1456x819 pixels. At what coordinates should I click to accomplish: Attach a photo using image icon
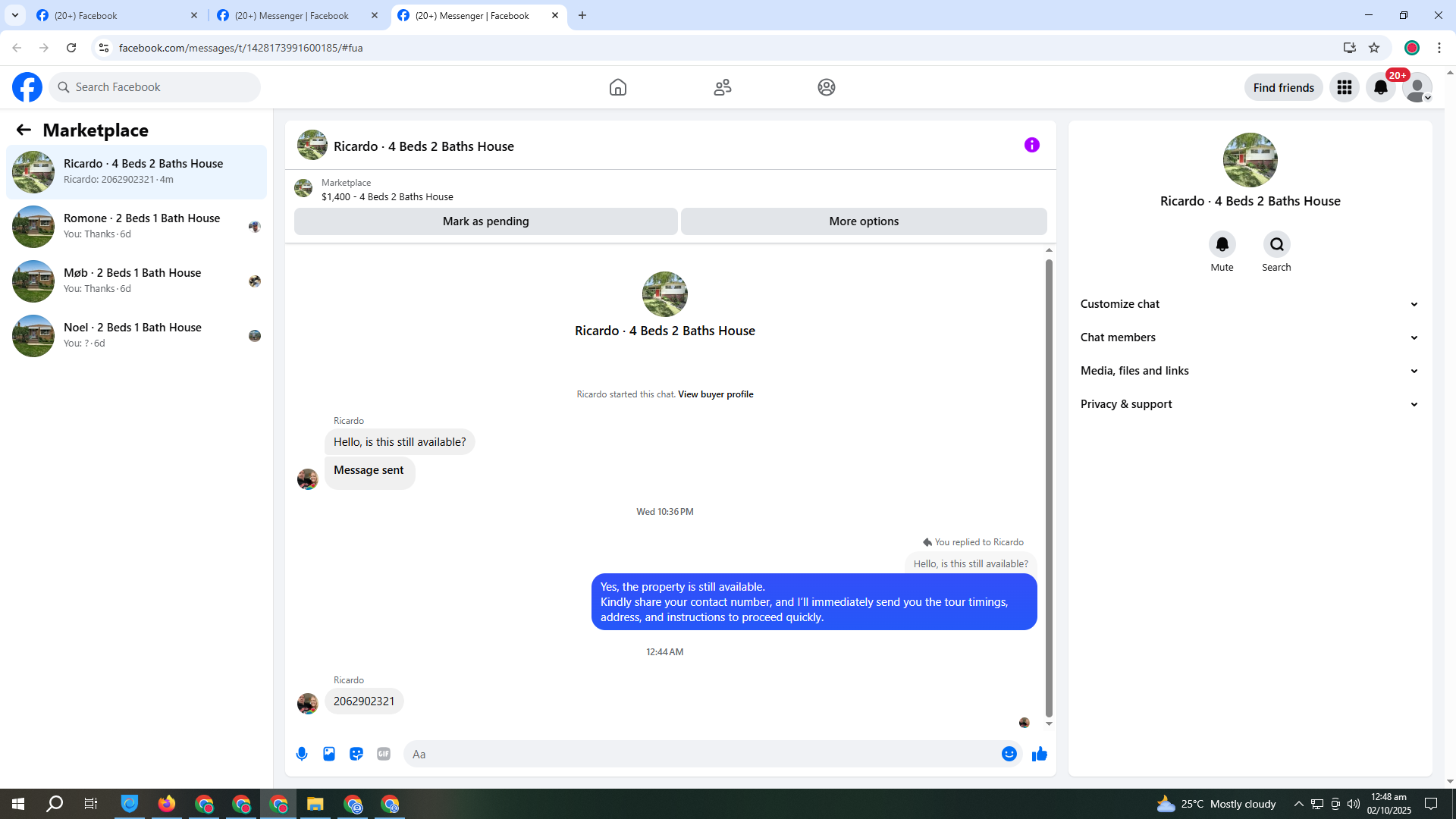(329, 754)
